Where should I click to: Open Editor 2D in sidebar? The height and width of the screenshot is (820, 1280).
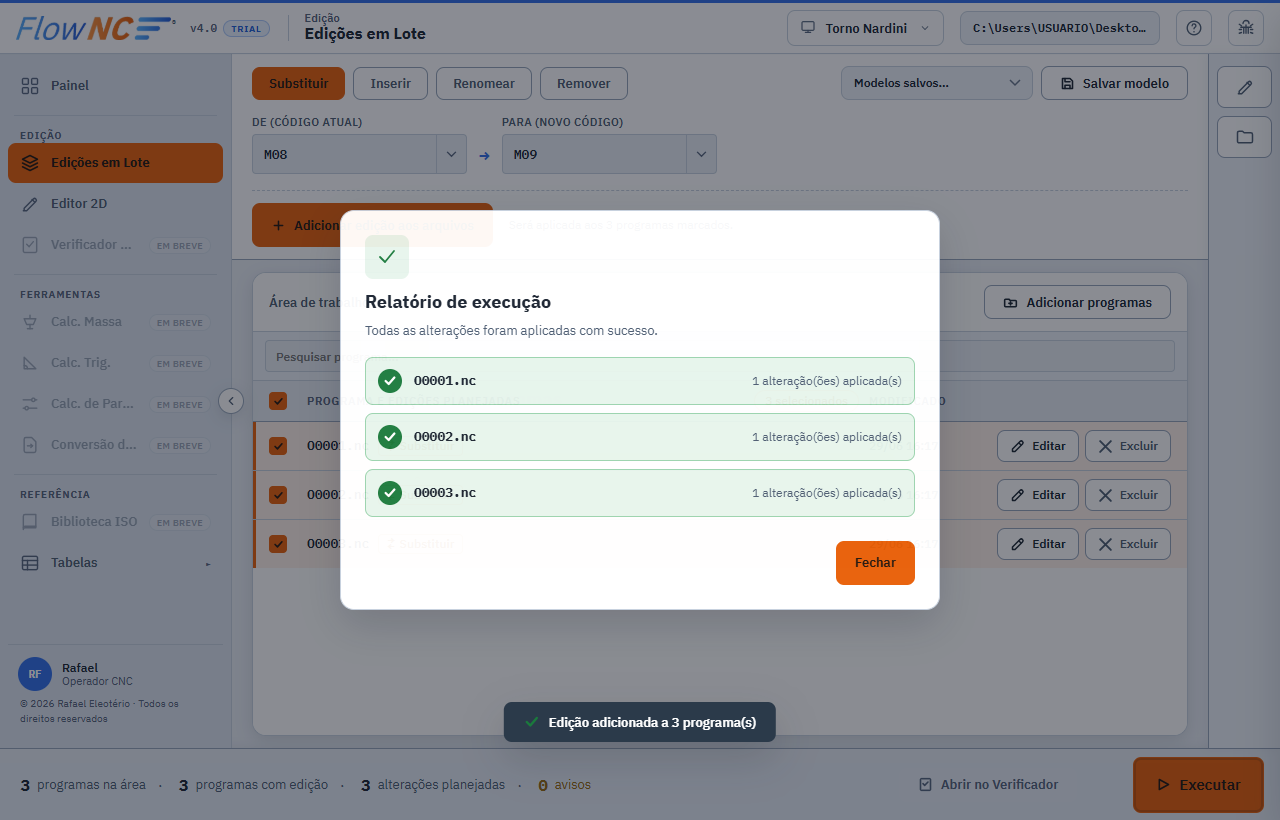tap(115, 204)
